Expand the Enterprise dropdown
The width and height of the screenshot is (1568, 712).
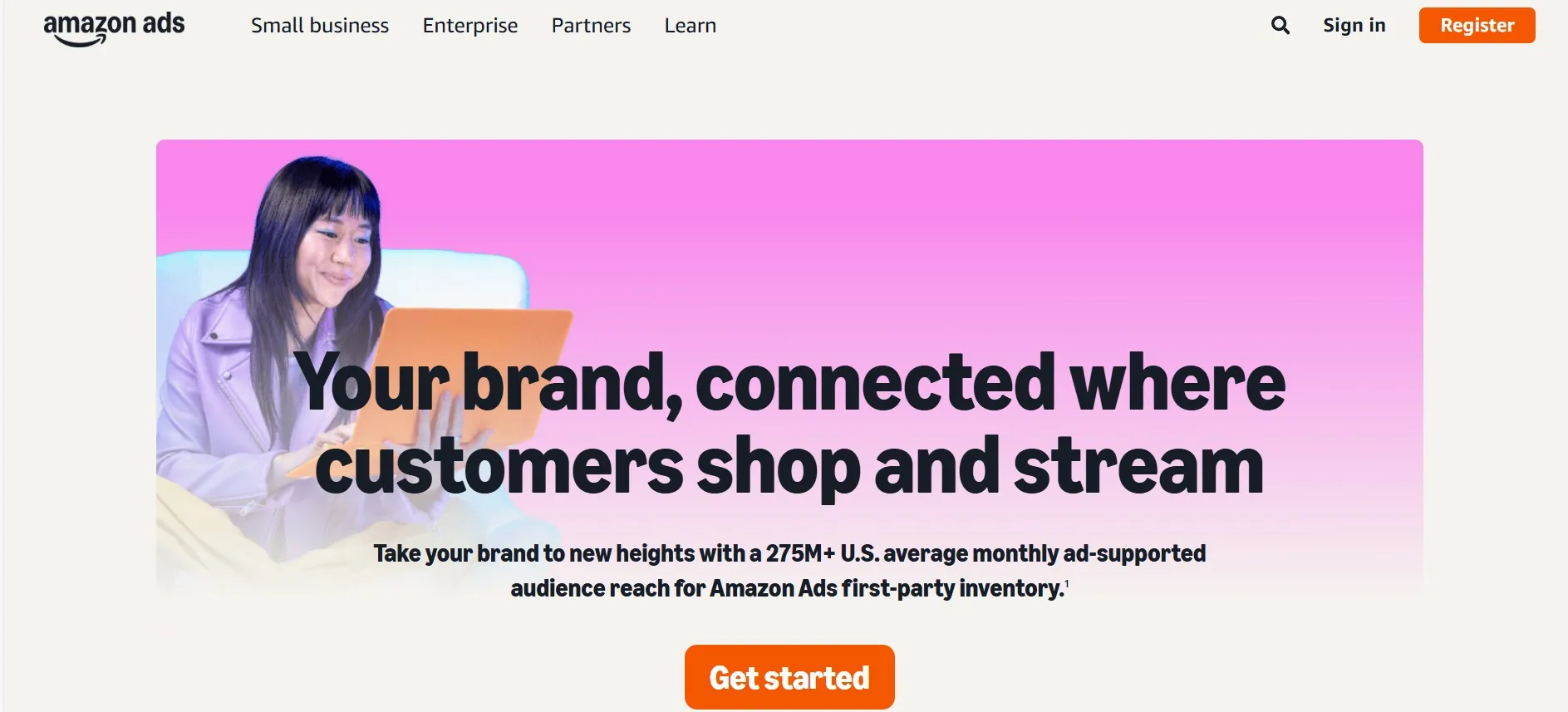pyautogui.click(x=469, y=26)
